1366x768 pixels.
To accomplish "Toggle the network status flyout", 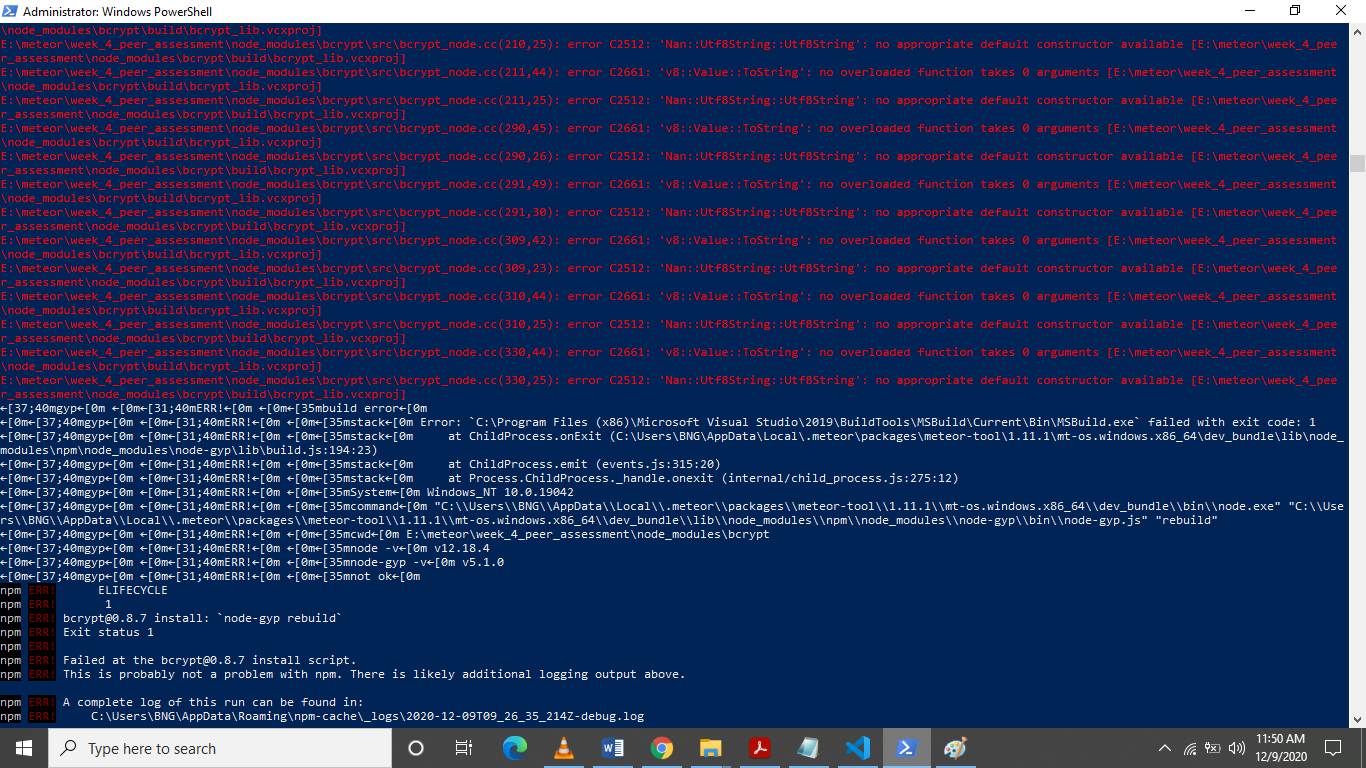I will pos(1189,748).
